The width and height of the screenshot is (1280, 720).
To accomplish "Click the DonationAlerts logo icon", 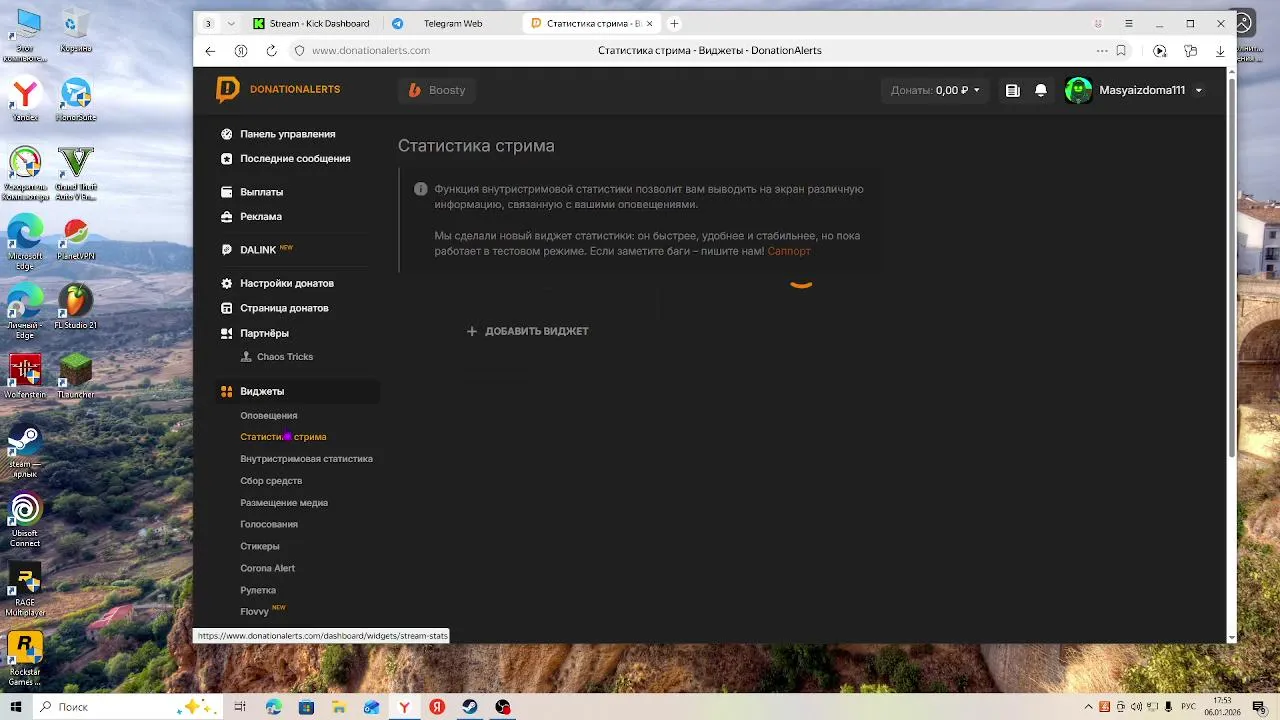I will point(228,90).
